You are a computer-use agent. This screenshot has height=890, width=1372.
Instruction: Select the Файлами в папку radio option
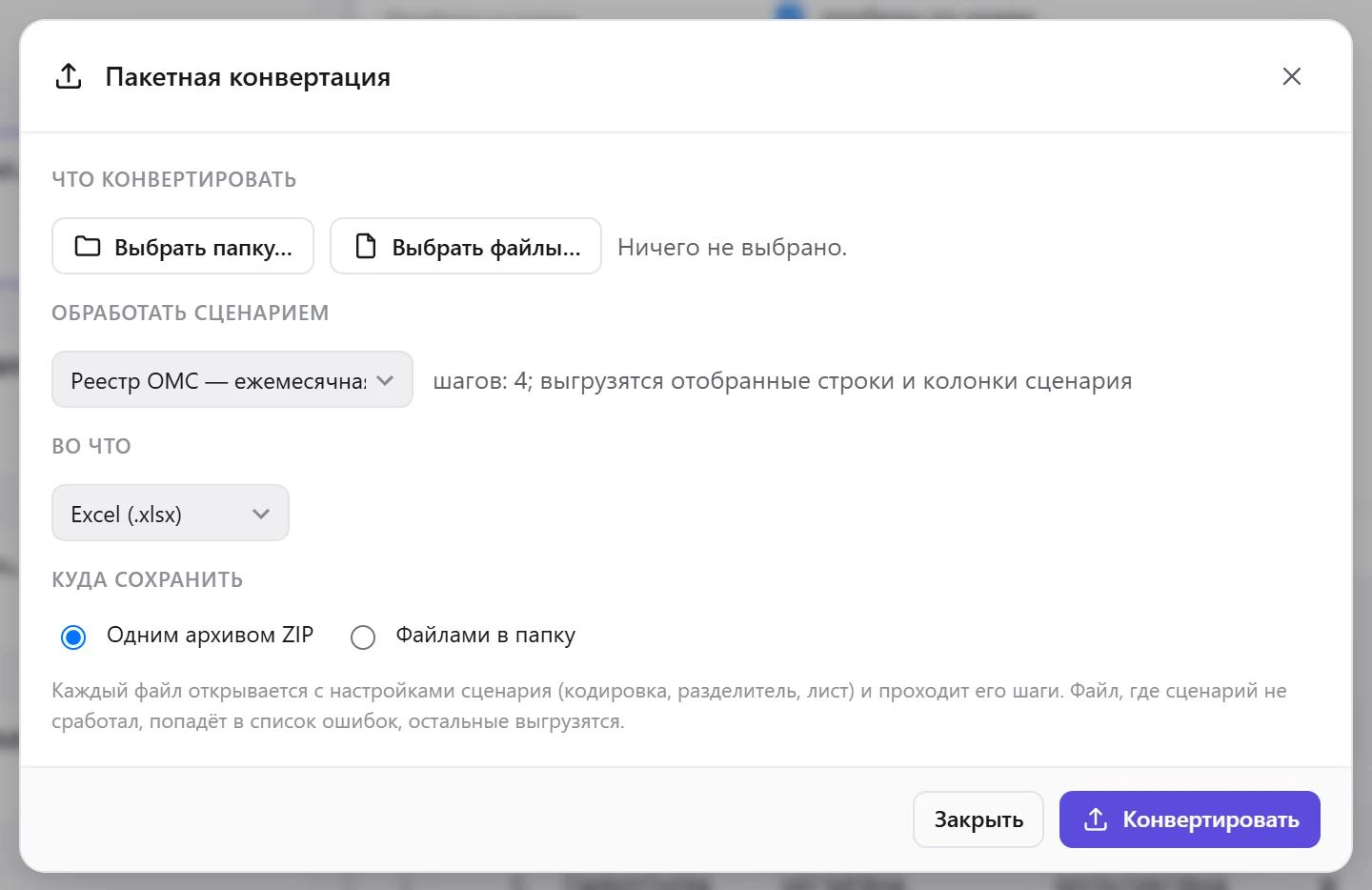pos(363,637)
